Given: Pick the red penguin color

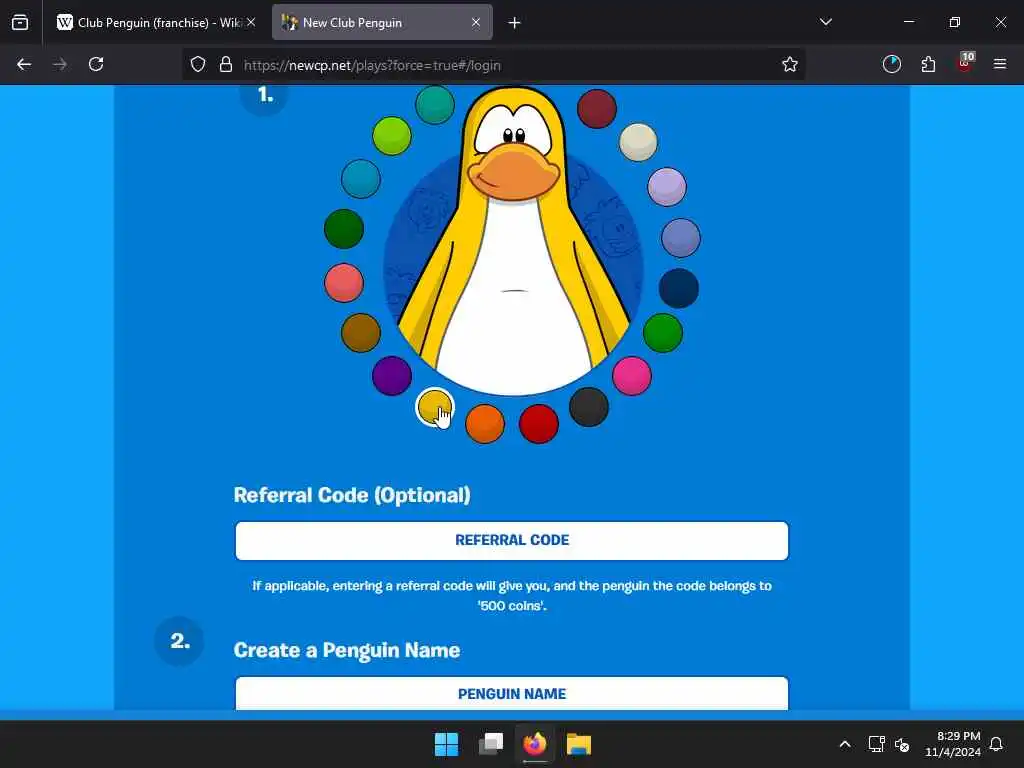Looking at the screenshot, I should coord(539,424).
